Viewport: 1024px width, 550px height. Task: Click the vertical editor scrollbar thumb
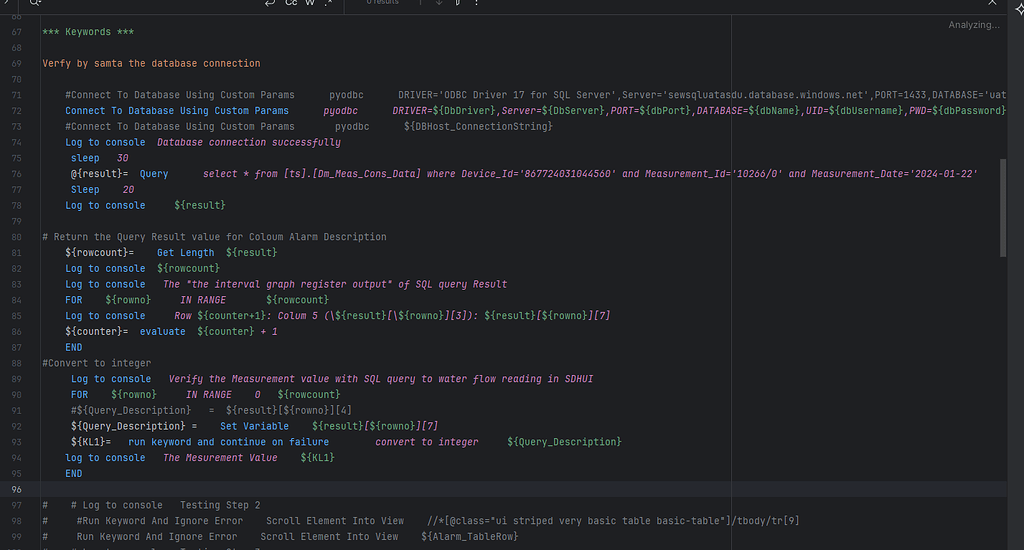(1003, 208)
